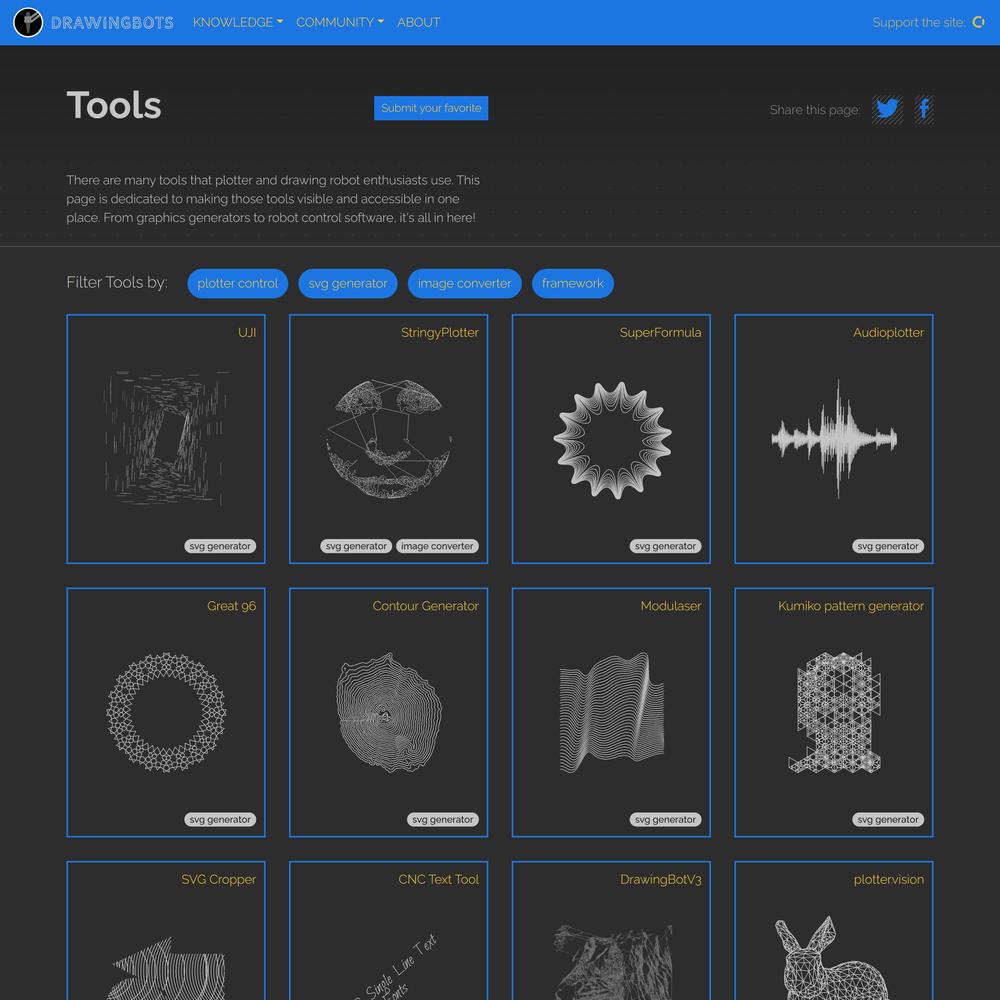Share this page on Facebook
1000x1000 pixels.
pyautogui.click(x=923, y=110)
